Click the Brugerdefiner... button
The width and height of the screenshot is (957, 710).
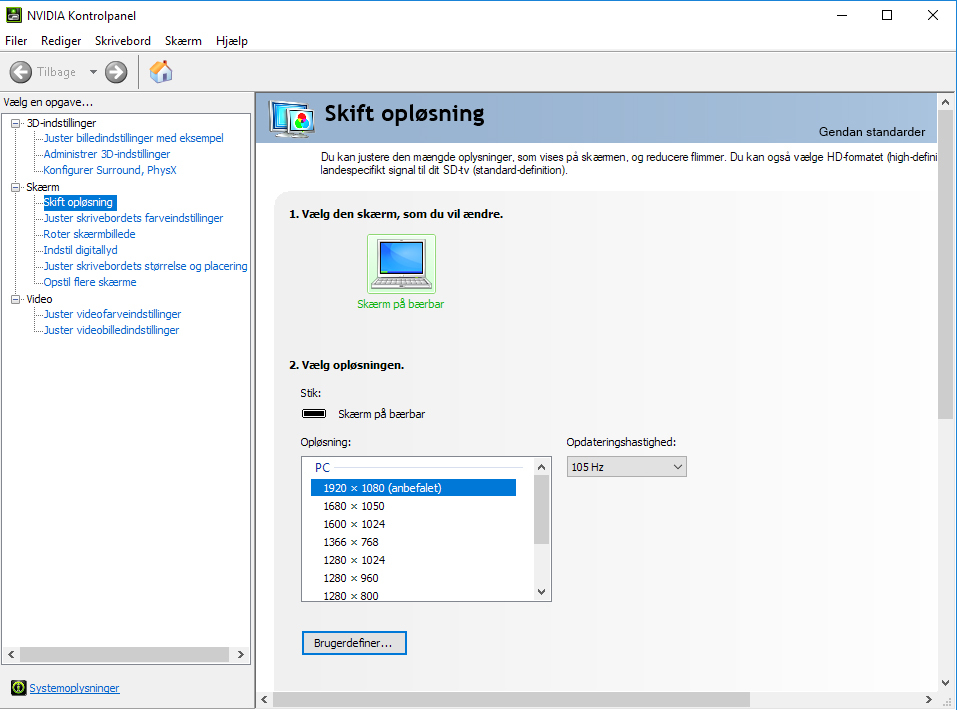click(x=354, y=643)
